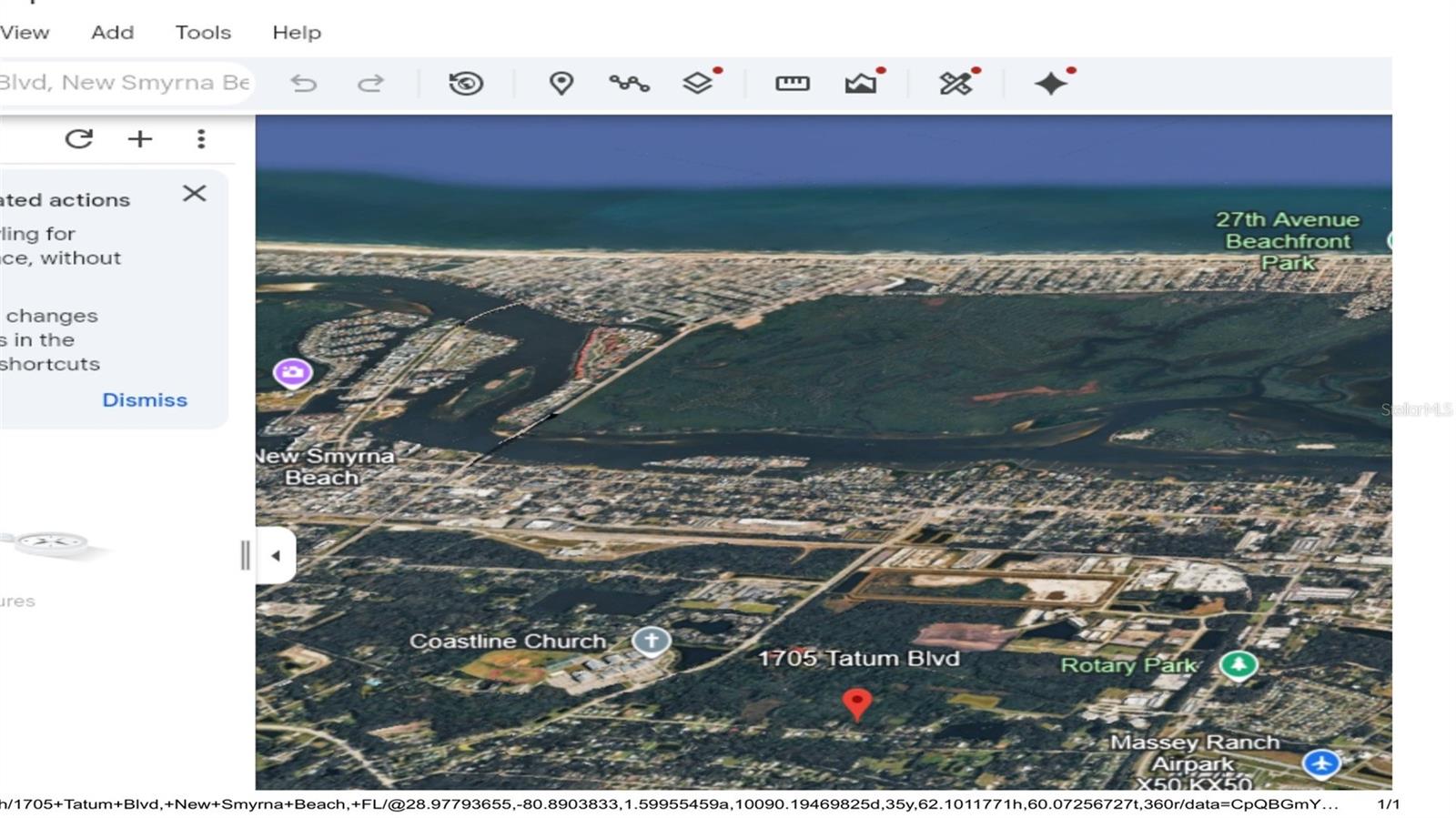Click the sparkle AI star icon
Screen dimensions: 1456x818
pyautogui.click(x=1051, y=84)
